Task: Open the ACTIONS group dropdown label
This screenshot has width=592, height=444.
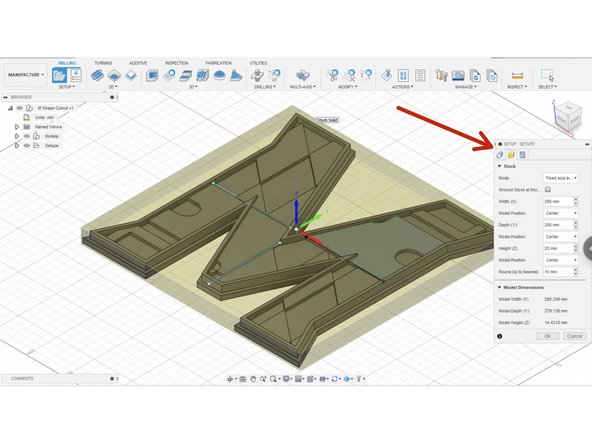Action: [x=402, y=87]
